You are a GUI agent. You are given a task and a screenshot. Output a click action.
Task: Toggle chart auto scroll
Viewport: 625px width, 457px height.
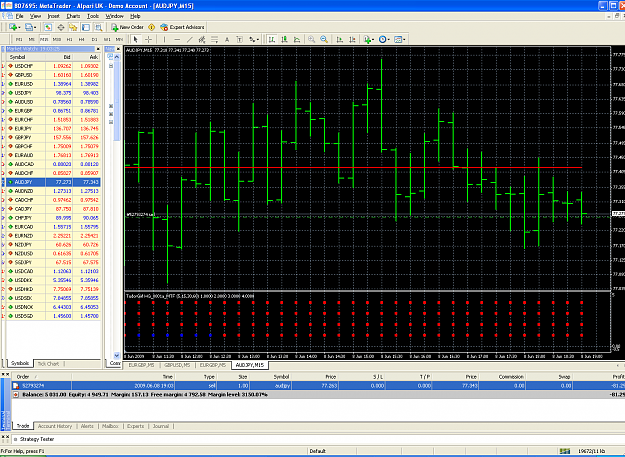(x=340, y=39)
